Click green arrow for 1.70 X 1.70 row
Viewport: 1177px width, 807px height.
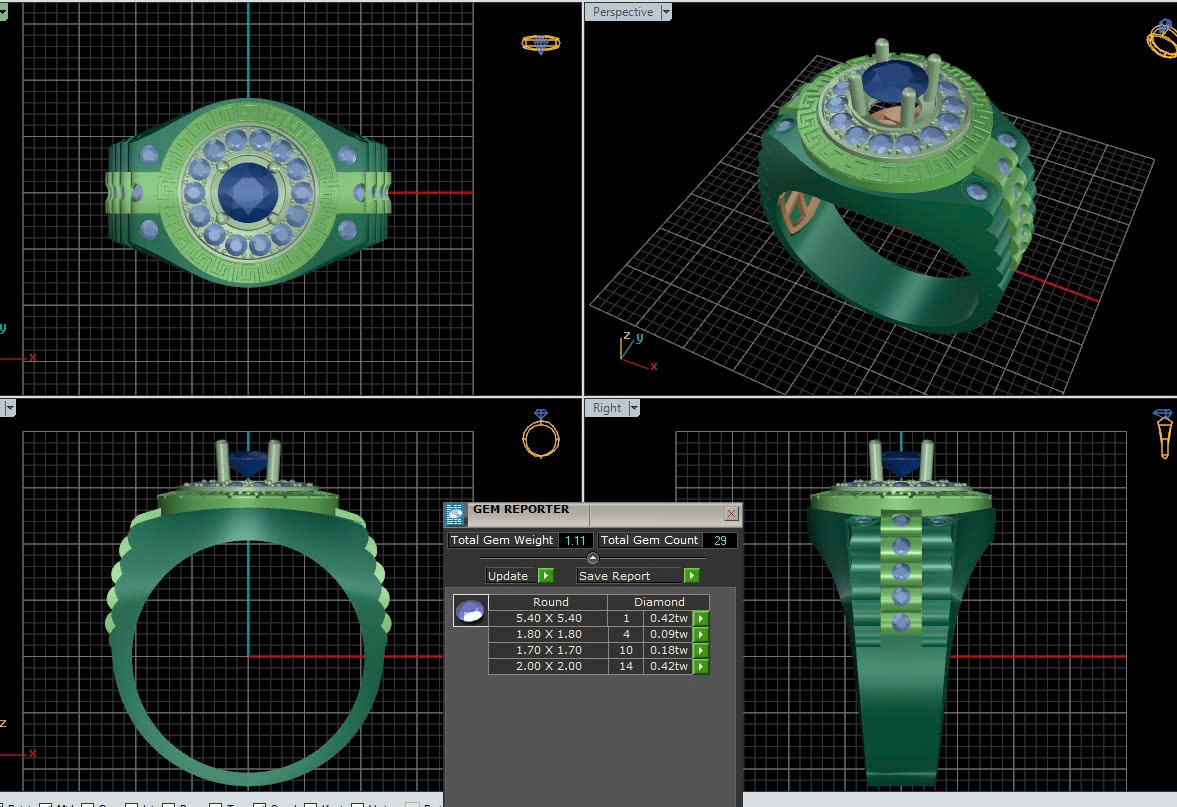(x=701, y=650)
